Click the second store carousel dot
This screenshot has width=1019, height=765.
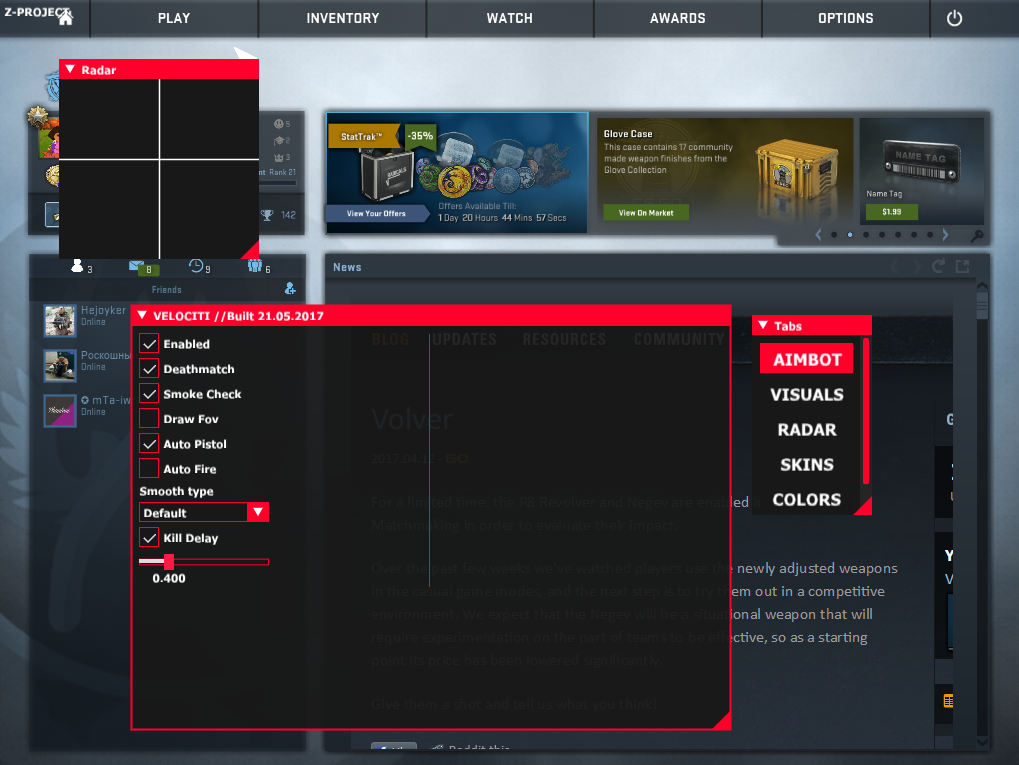850,235
